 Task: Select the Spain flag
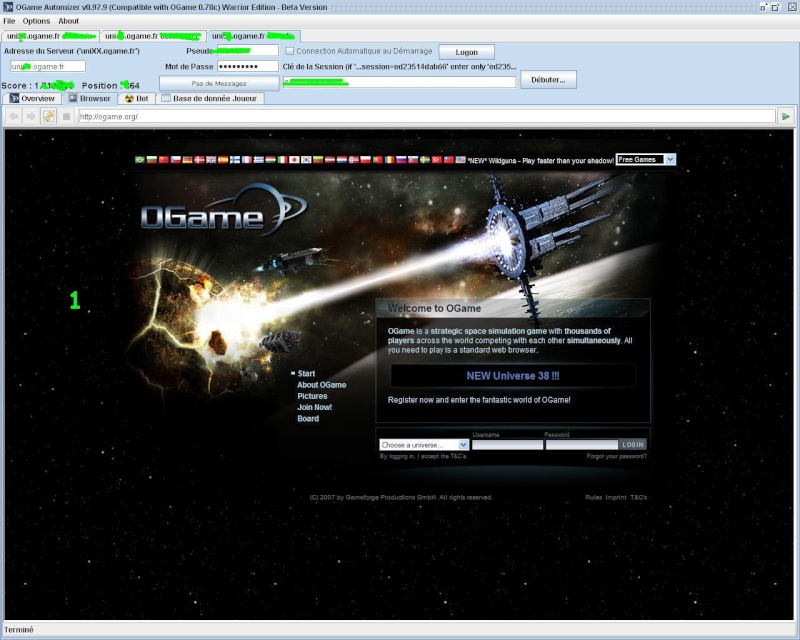click(223, 160)
